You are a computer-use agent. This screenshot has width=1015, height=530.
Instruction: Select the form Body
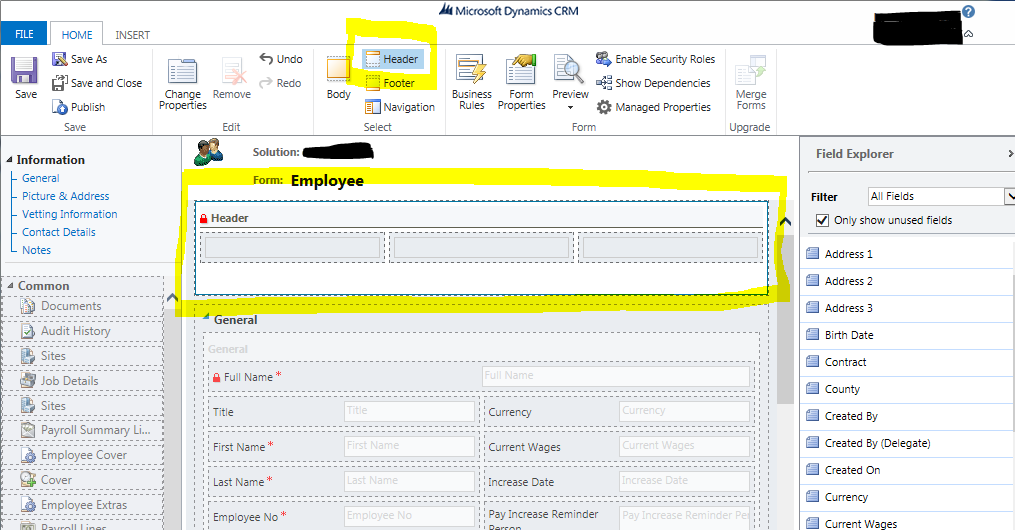pyautogui.click(x=339, y=78)
